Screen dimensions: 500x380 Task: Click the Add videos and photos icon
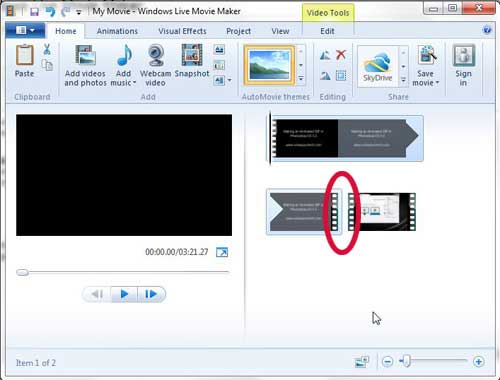click(x=85, y=55)
